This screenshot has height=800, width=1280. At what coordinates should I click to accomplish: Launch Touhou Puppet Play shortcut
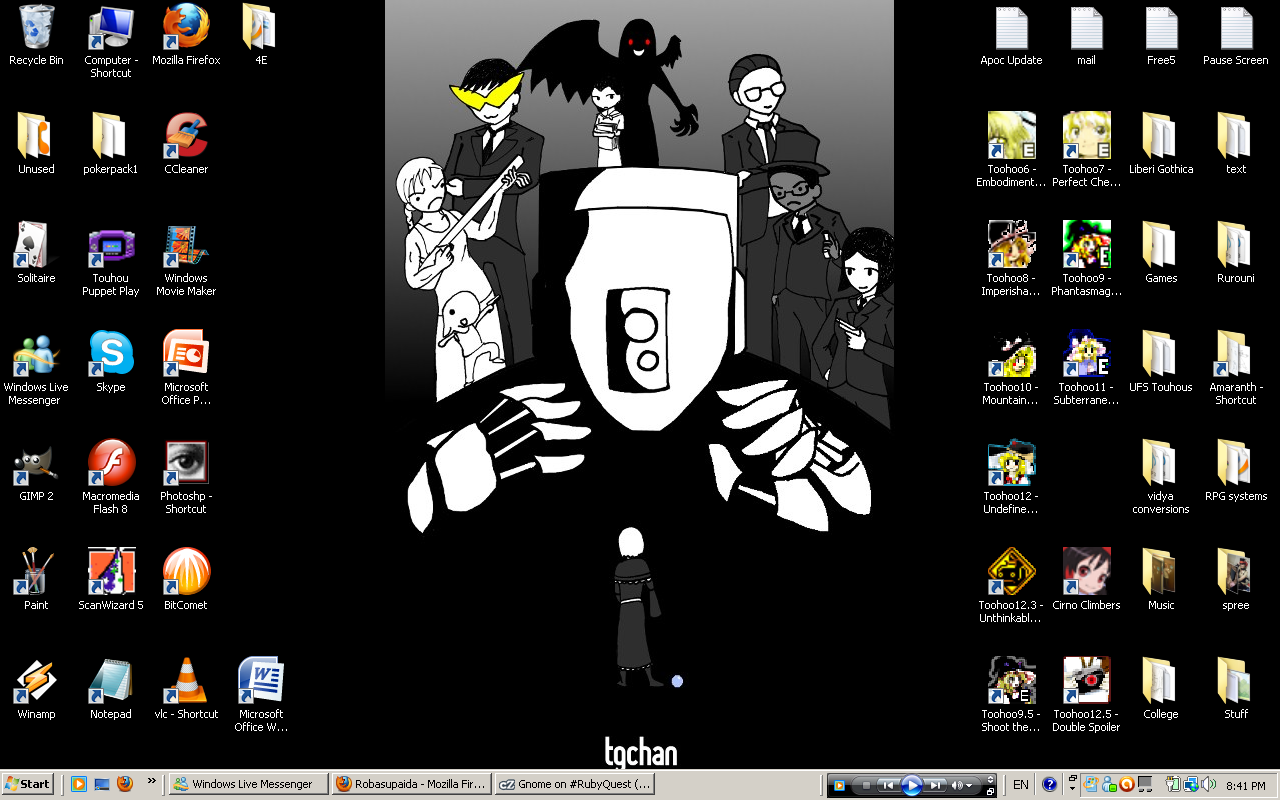(111, 246)
